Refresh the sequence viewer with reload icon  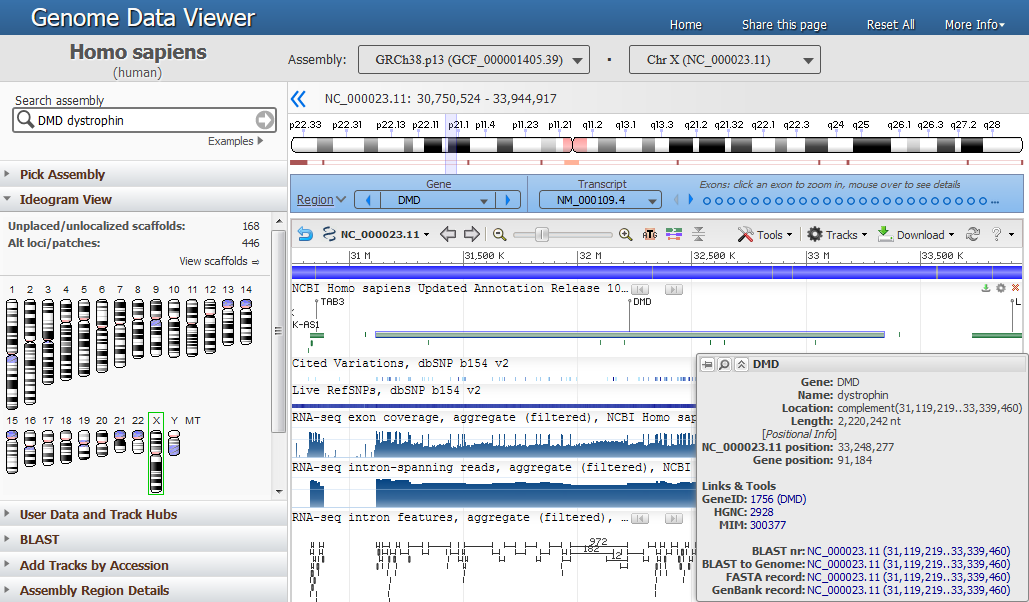click(973, 234)
